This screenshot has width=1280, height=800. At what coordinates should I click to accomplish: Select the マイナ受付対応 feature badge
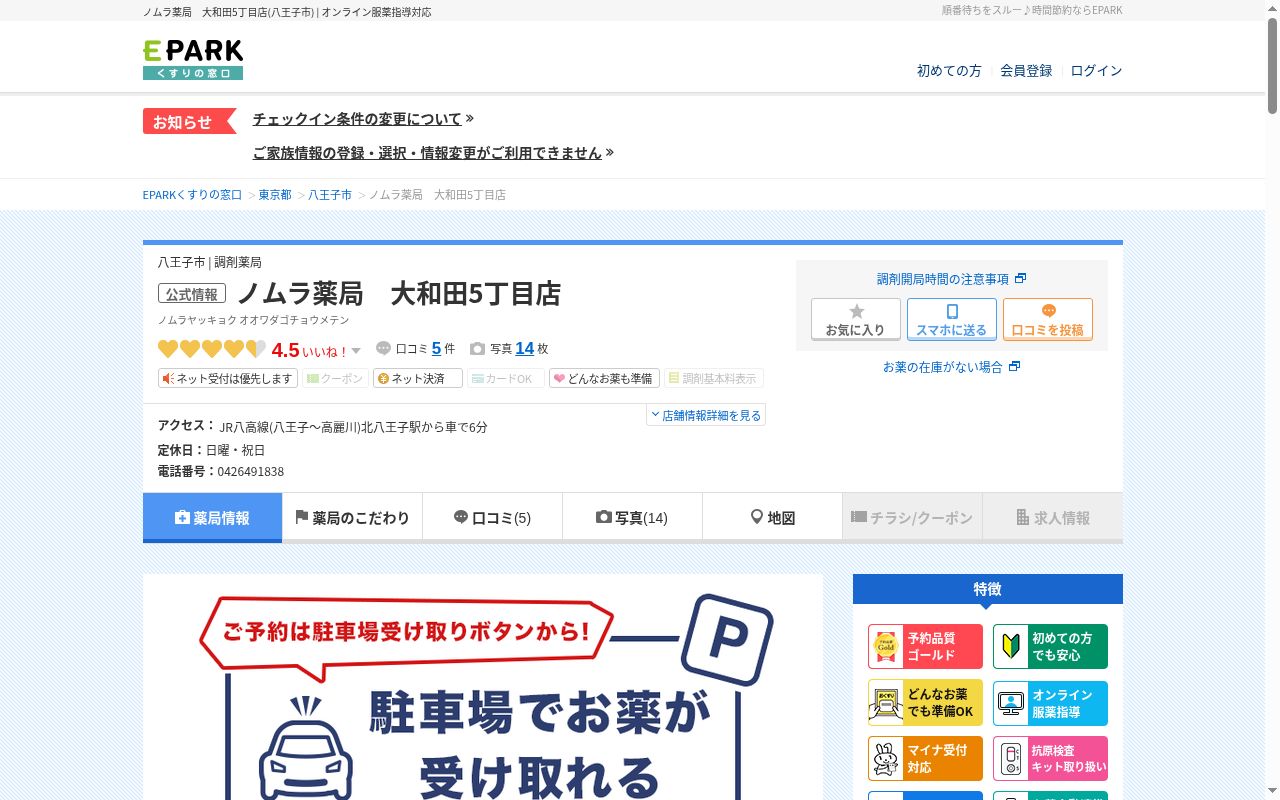pyautogui.click(x=926, y=759)
